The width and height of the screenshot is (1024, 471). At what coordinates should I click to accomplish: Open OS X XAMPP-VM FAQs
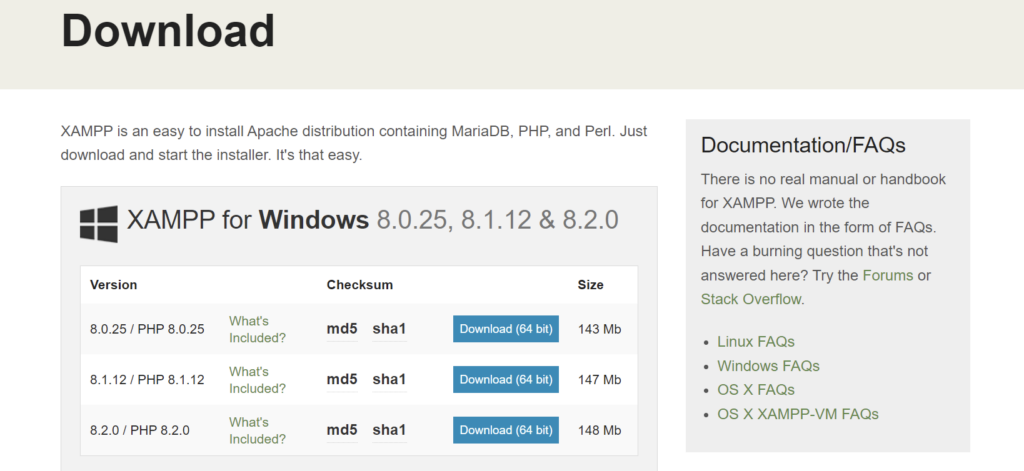(797, 414)
